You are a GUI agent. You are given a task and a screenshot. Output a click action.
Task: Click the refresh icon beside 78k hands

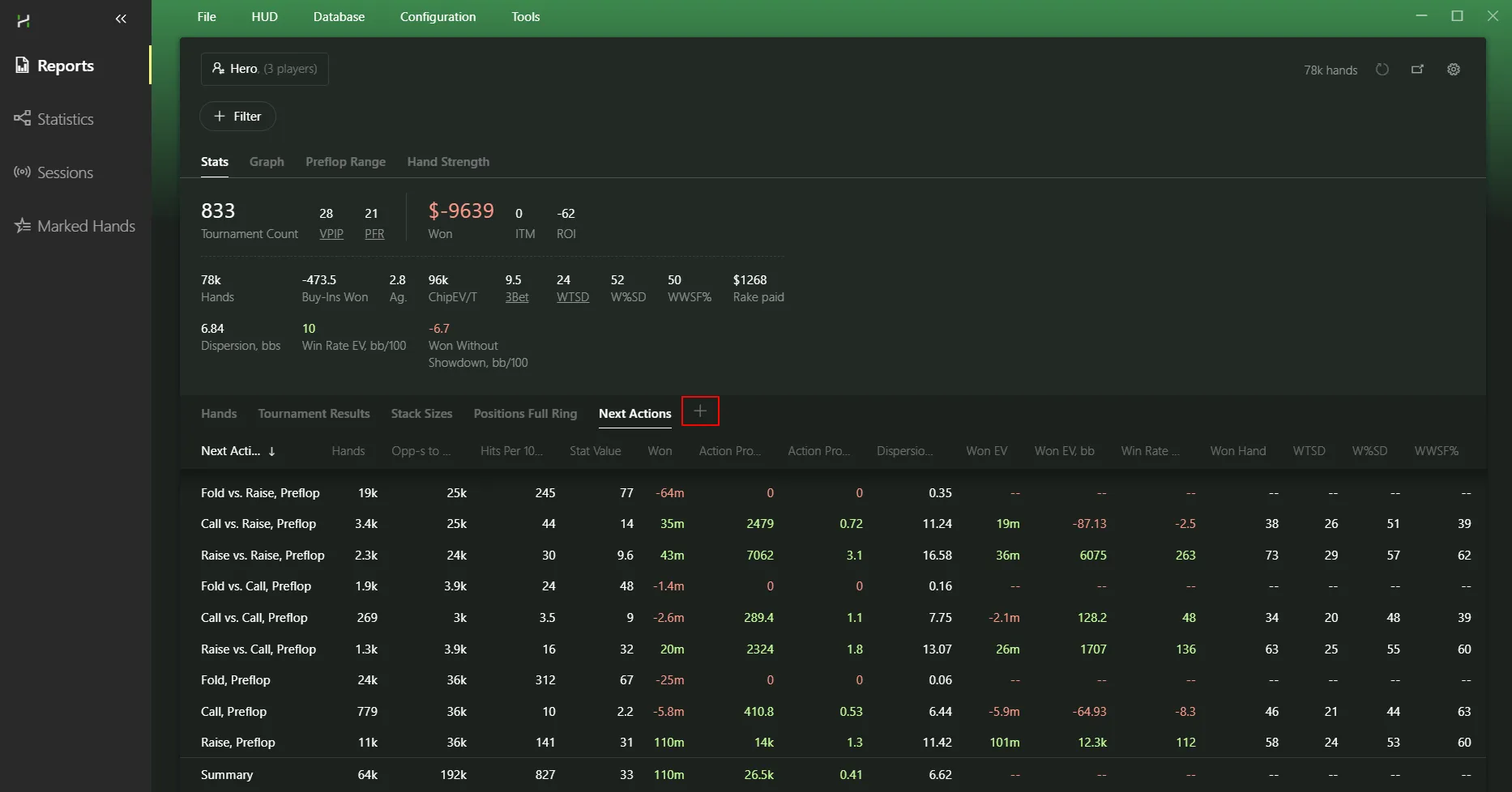click(x=1382, y=70)
